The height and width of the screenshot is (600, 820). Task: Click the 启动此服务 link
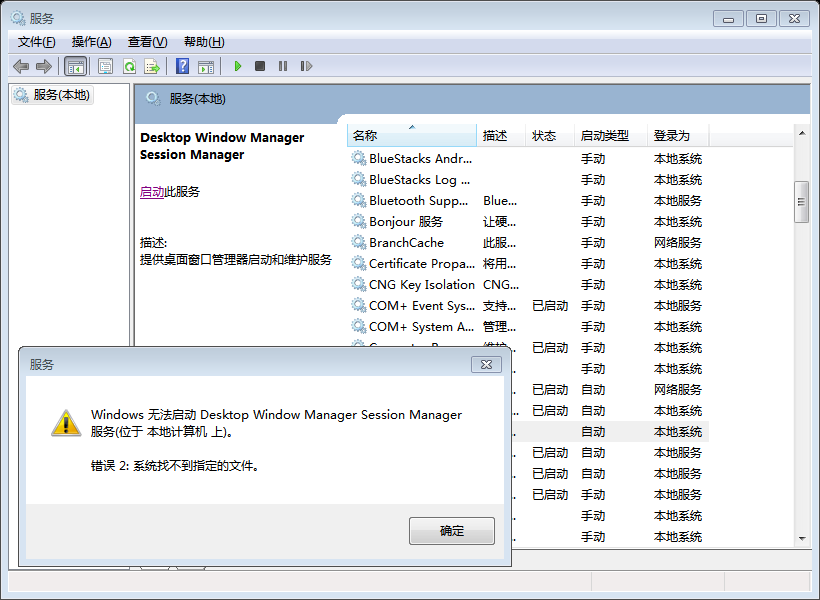click(x=152, y=191)
